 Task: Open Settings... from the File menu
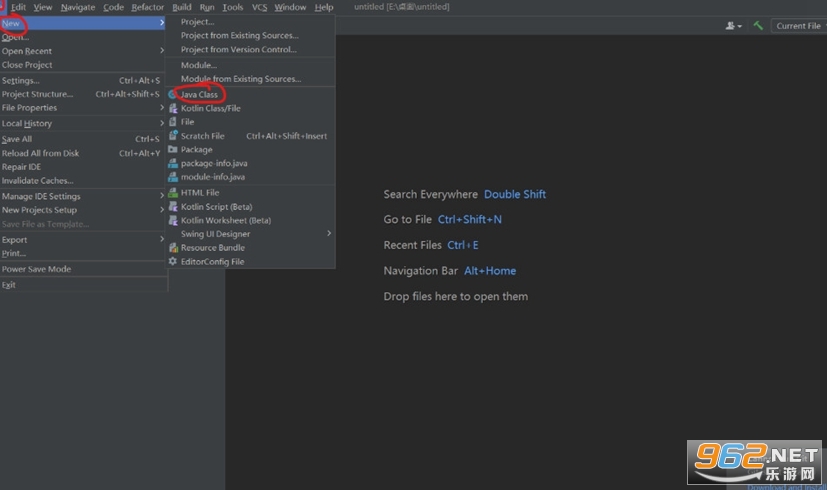(x=83, y=80)
